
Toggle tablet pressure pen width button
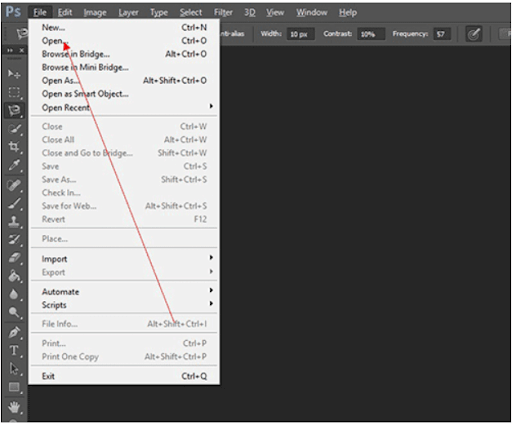click(474, 34)
